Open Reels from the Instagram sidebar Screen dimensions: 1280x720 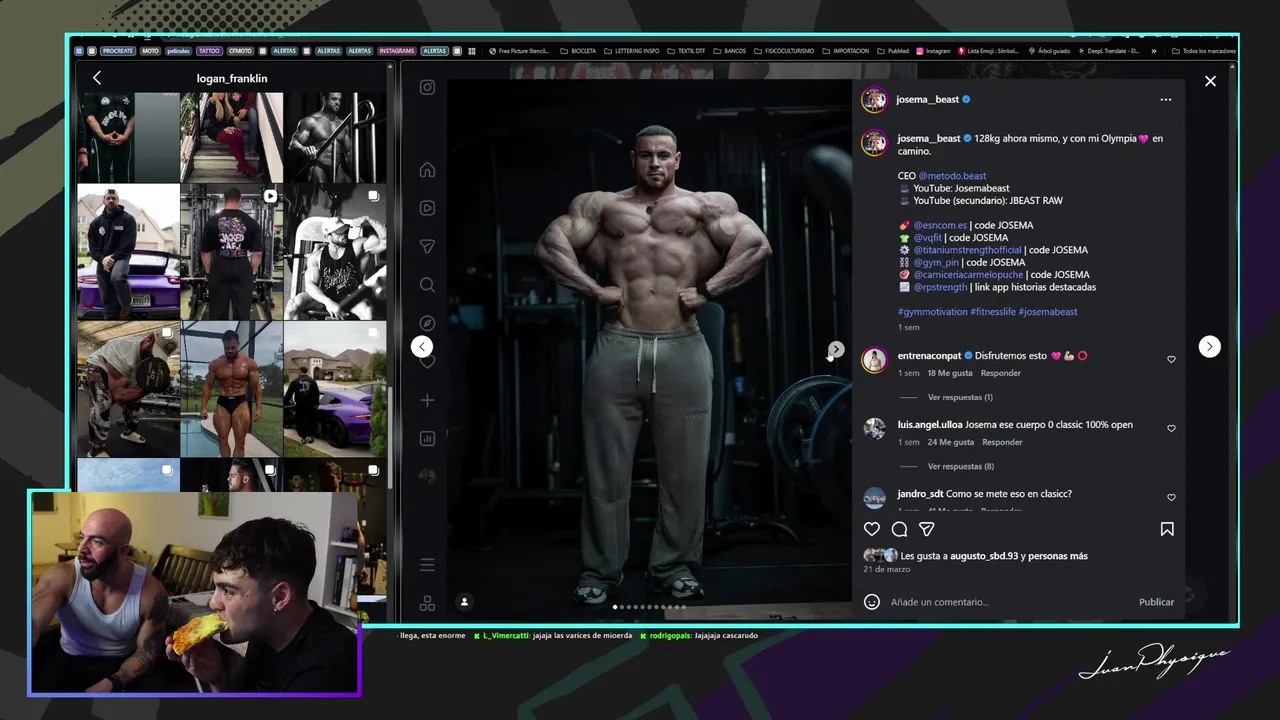coord(427,208)
